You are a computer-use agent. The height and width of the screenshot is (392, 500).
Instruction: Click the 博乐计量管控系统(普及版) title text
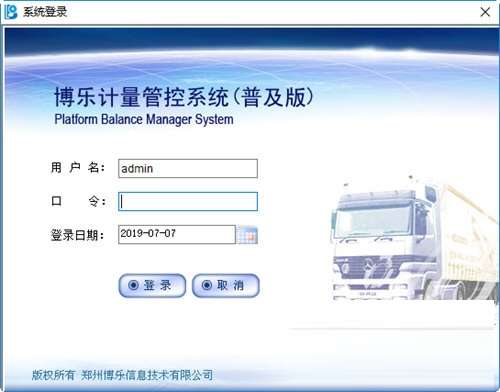coord(184,97)
